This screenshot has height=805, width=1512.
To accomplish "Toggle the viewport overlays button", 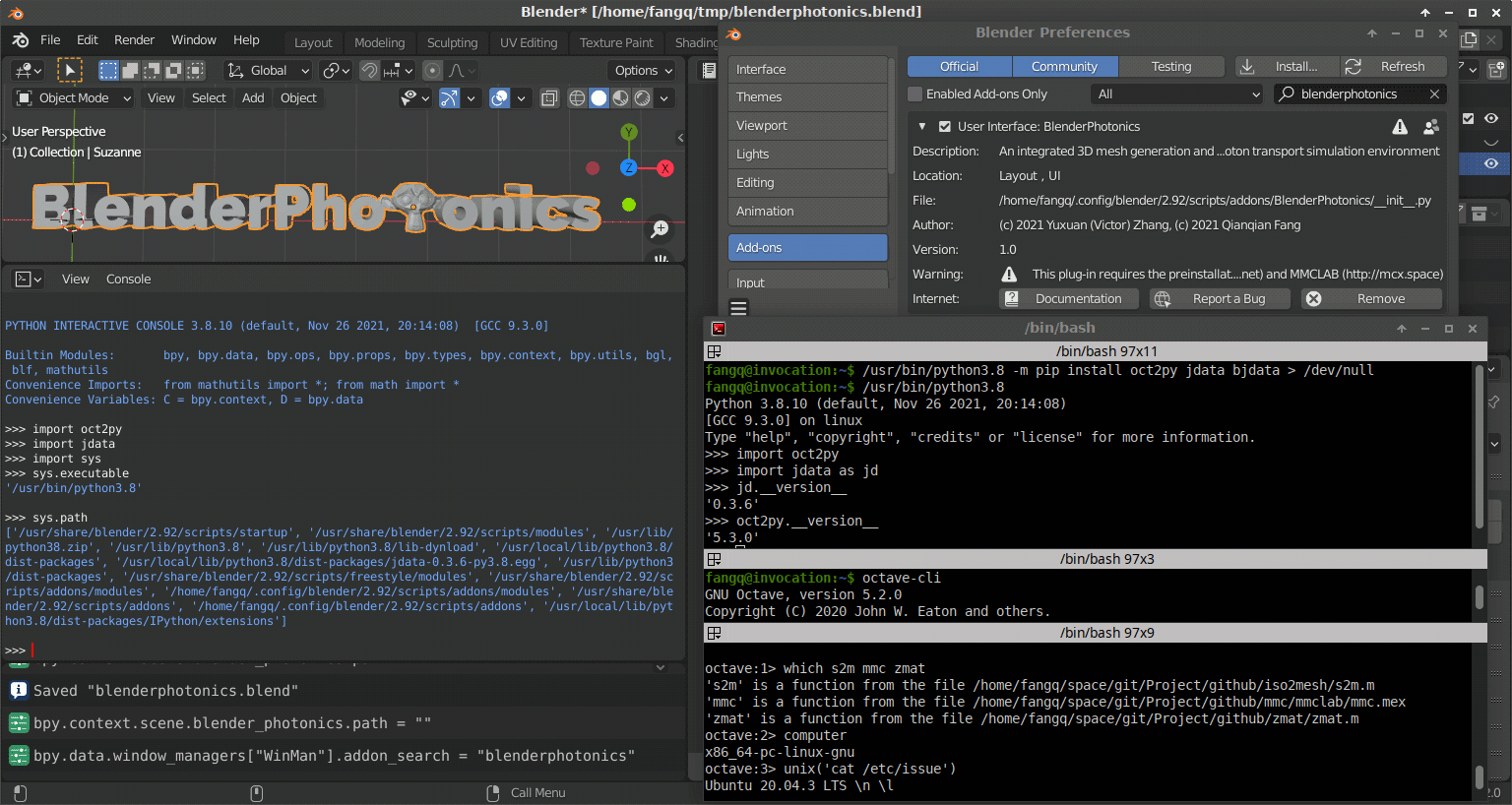I will (500, 98).
